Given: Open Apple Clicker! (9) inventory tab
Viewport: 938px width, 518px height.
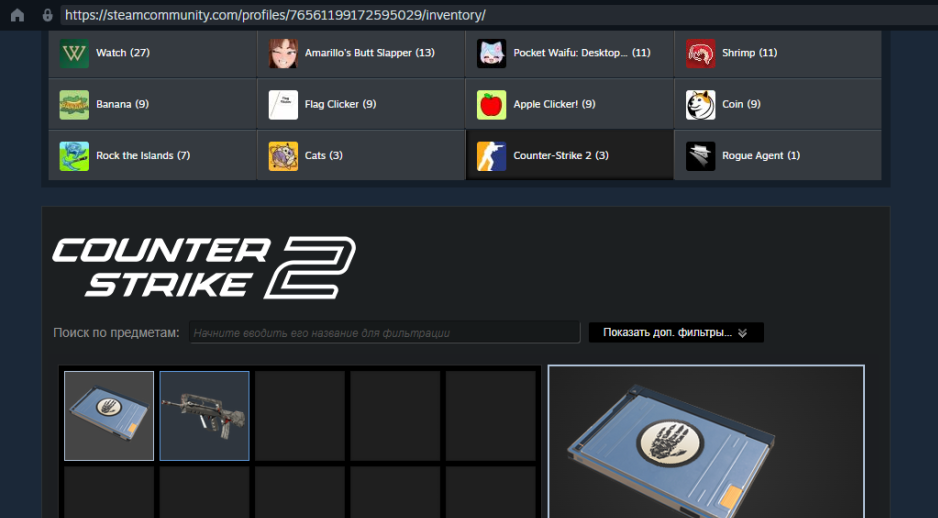Looking at the screenshot, I should click(570, 104).
